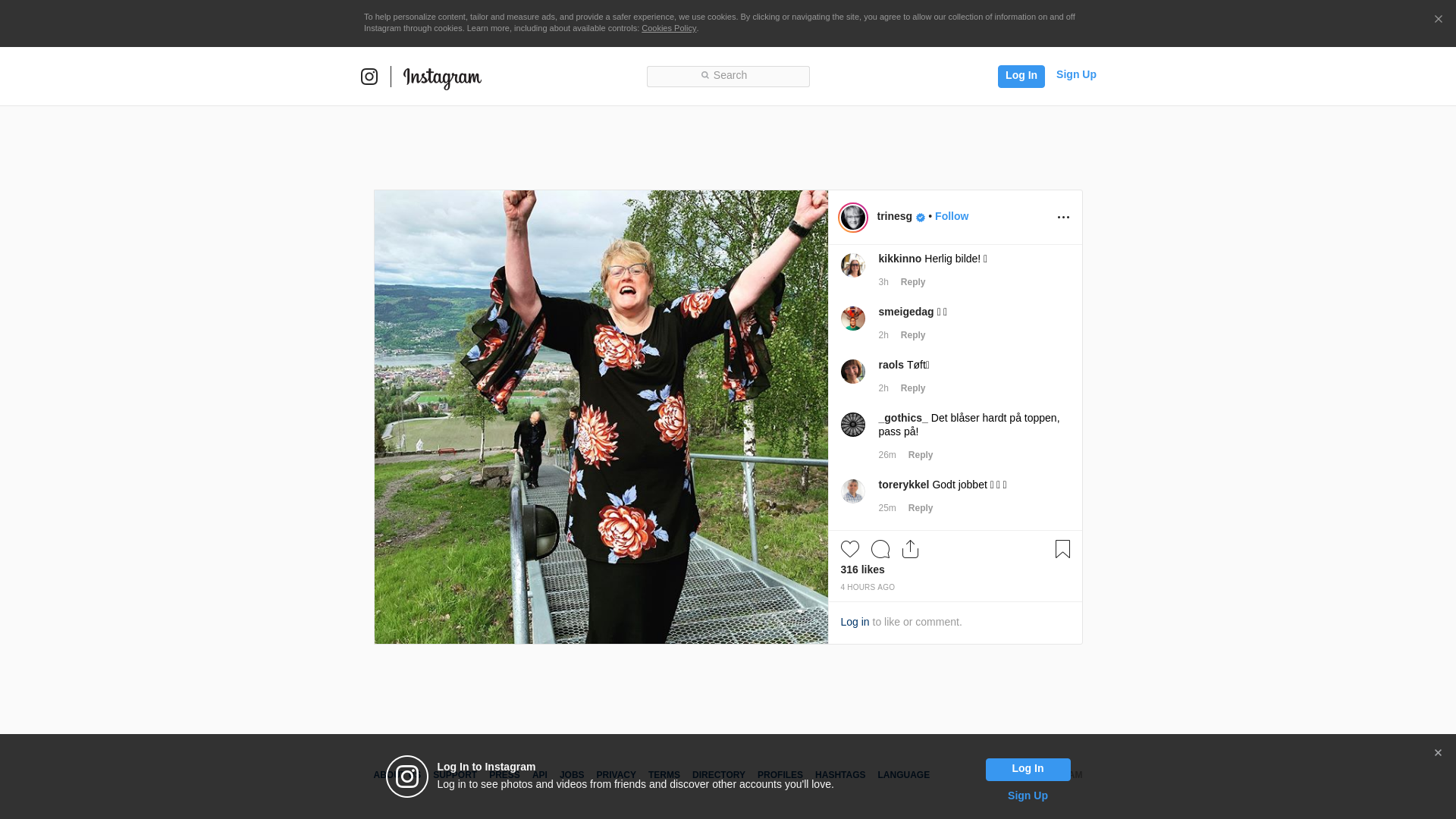Reply to kikkinno's comment
The width and height of the screenshot is (1456, 819).
tap(913, 282)
